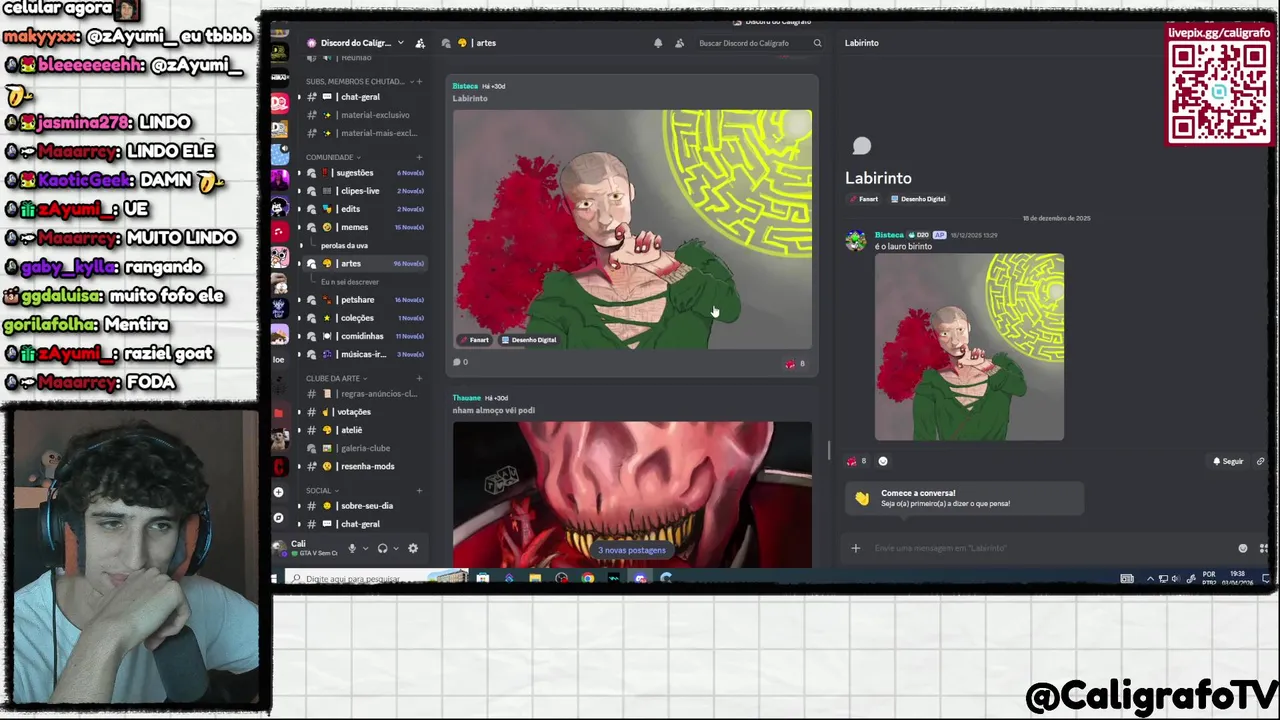Collapse the SOCIAL category
The image size is (1280, 720).
322,490
